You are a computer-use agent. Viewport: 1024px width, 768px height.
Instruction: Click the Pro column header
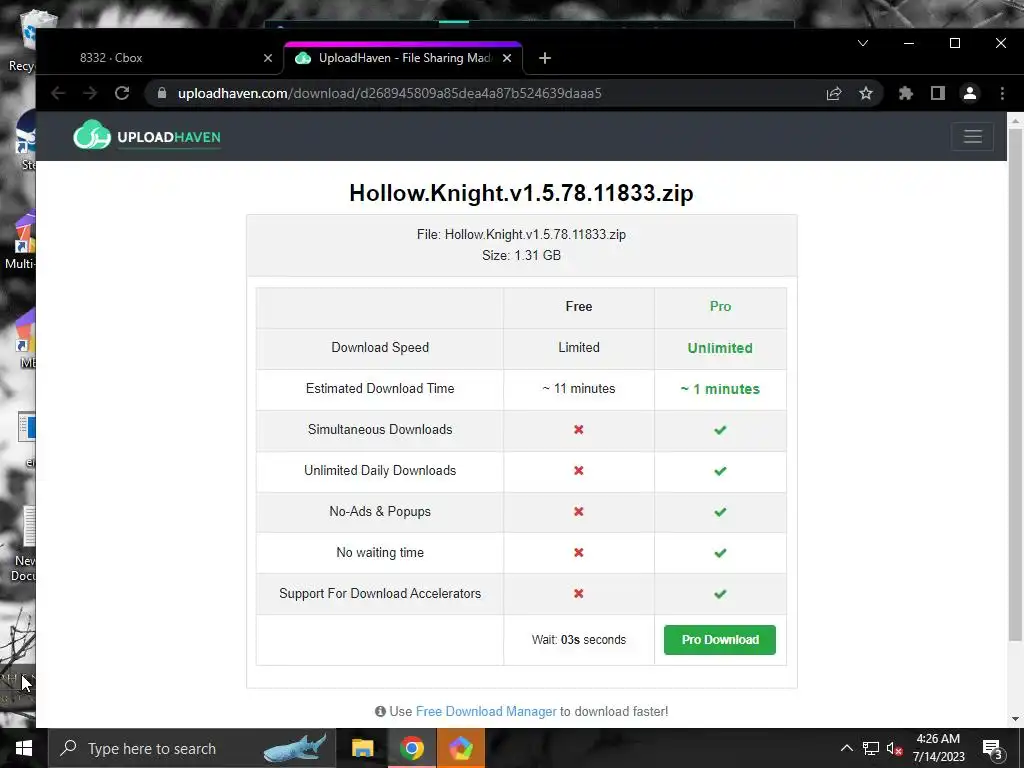point(720,306)
